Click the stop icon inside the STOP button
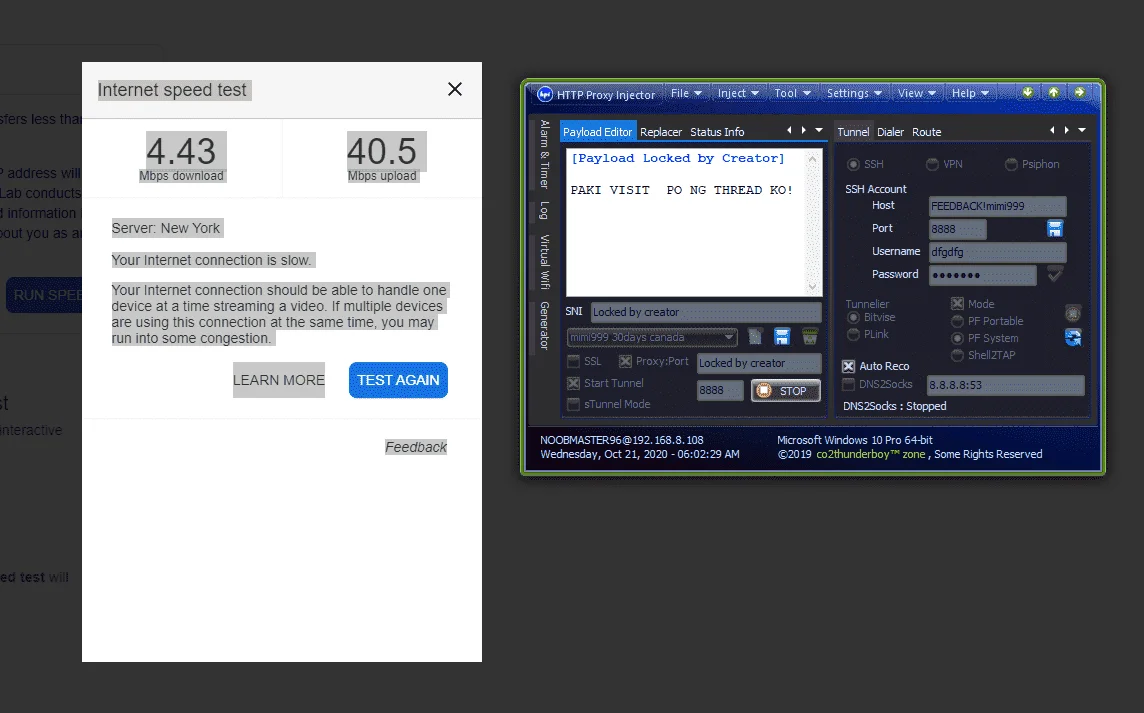 763,391
